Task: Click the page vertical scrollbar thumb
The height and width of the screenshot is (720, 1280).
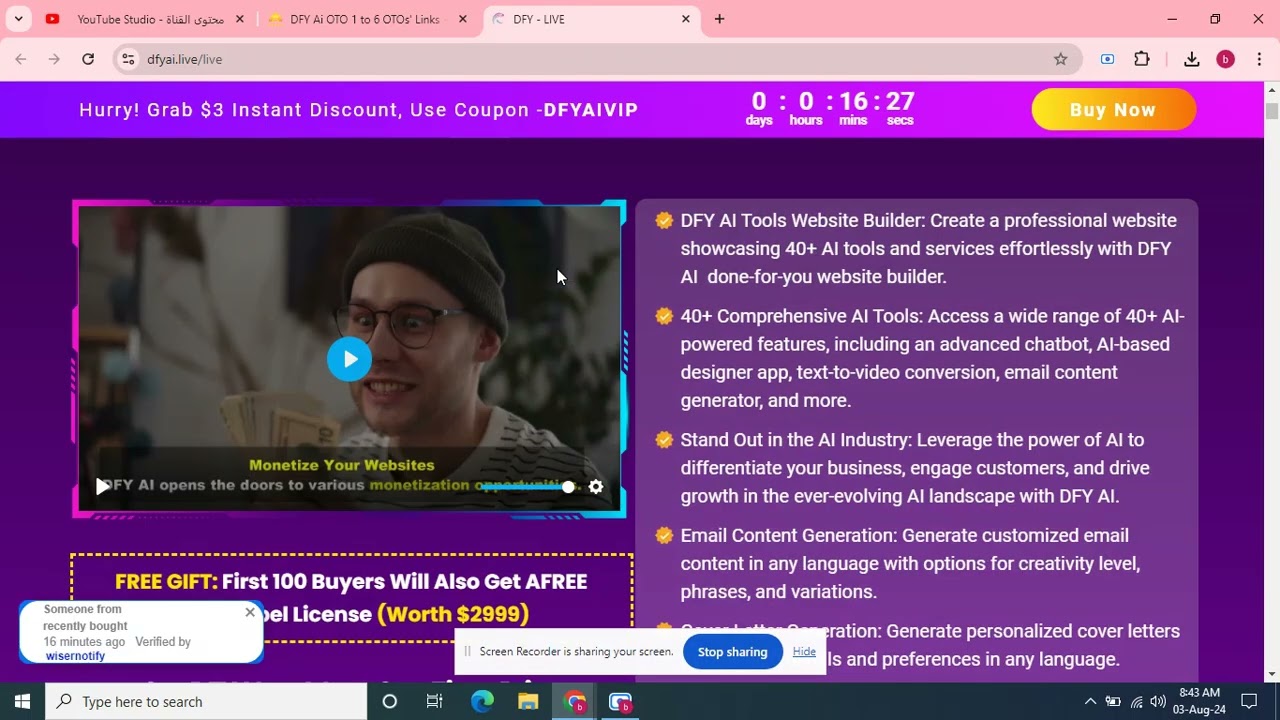Action: click(1272, 110)
